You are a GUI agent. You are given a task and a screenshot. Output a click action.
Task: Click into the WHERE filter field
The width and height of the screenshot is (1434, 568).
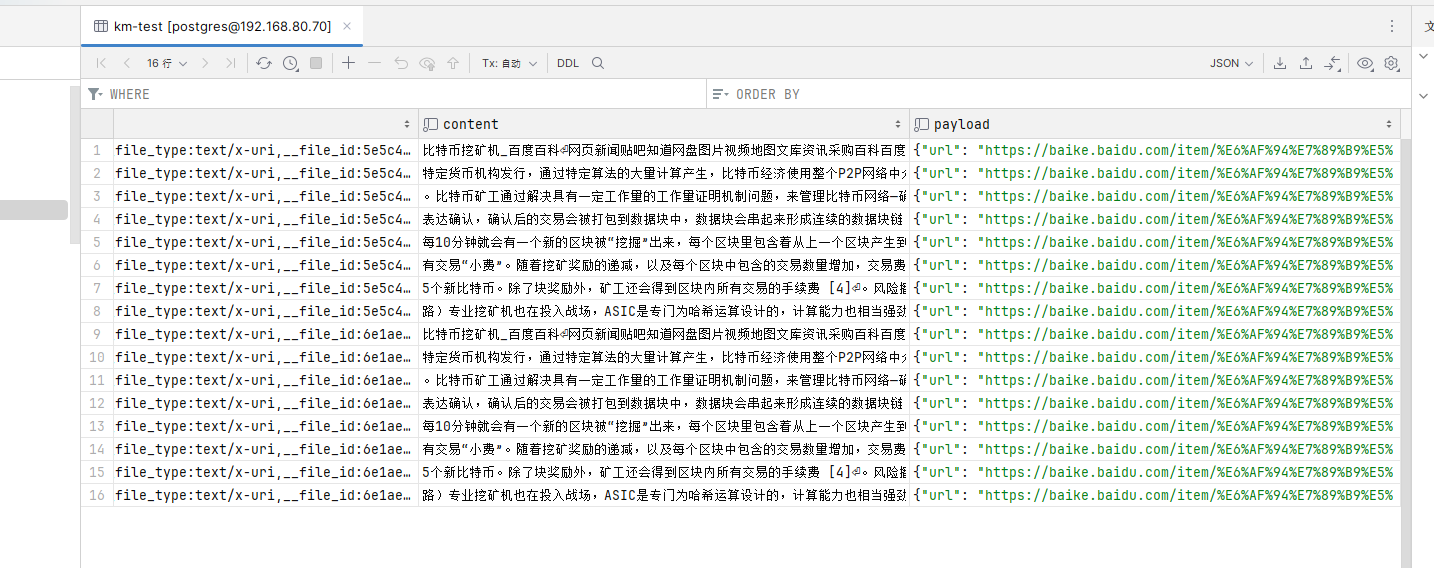point(400,94)
